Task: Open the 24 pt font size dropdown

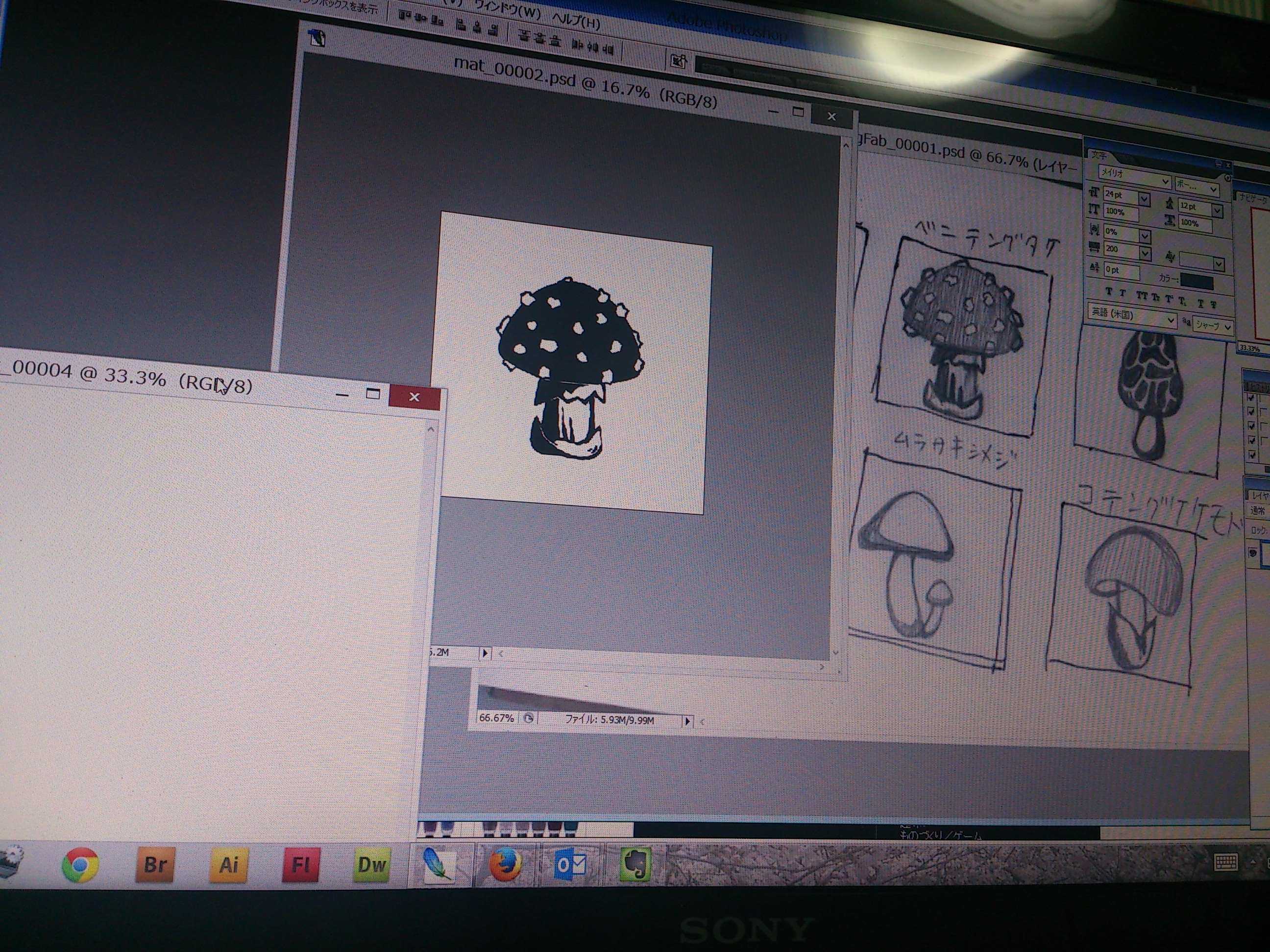Action: pos(1144,199)
